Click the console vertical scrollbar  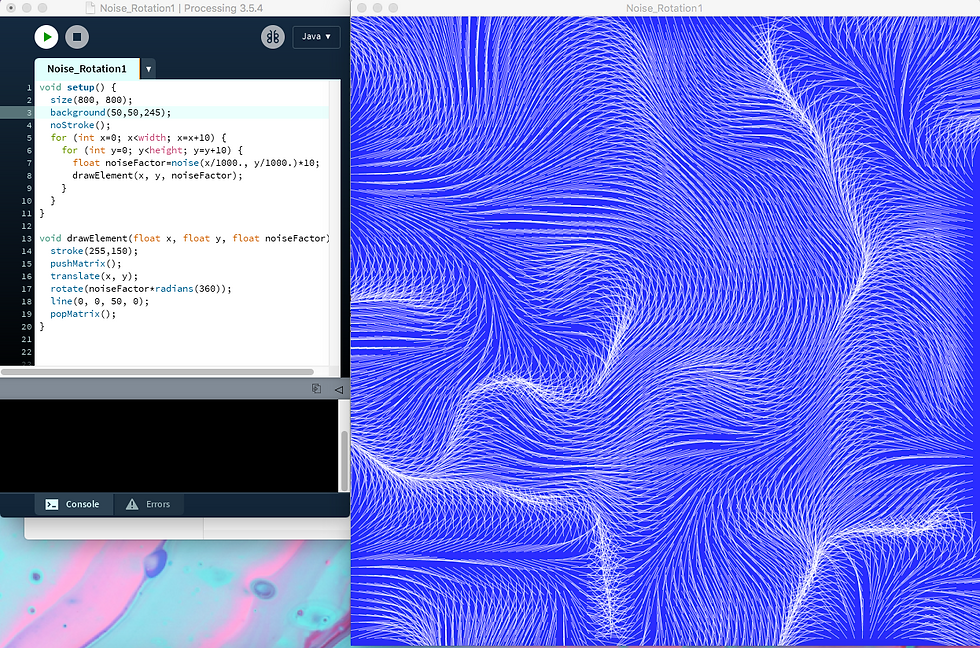(344, 460)
